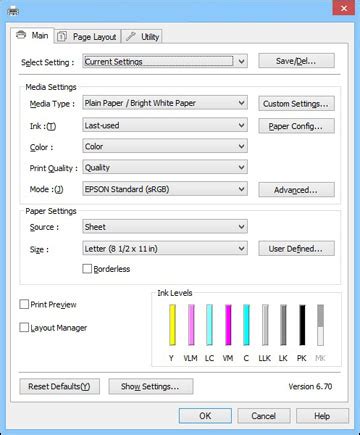Click the photo black (PK) ink bar

pyautogui.click(x=302, y=325)
